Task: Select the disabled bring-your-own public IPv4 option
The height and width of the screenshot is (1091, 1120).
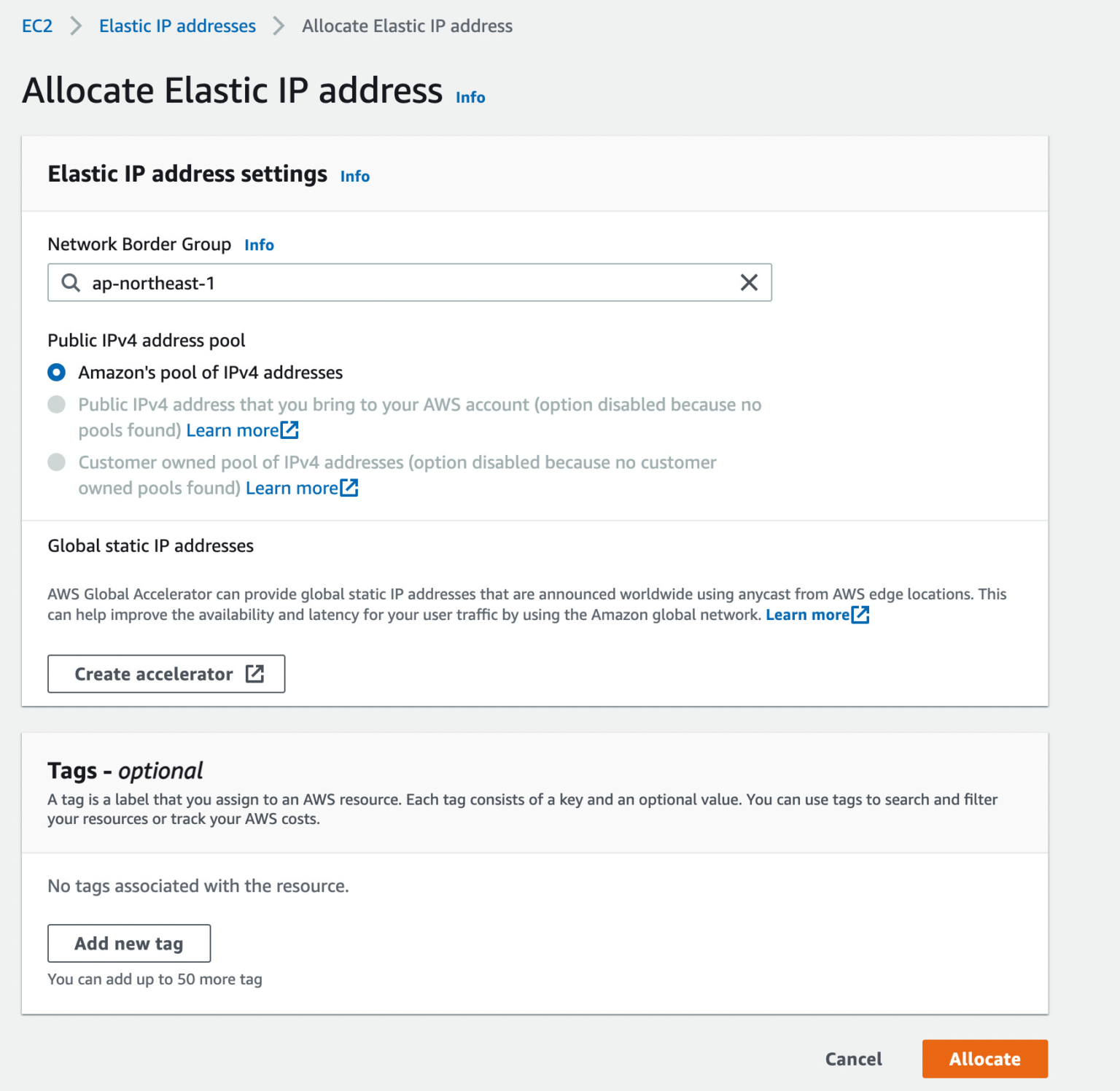Action: [56, 404]
